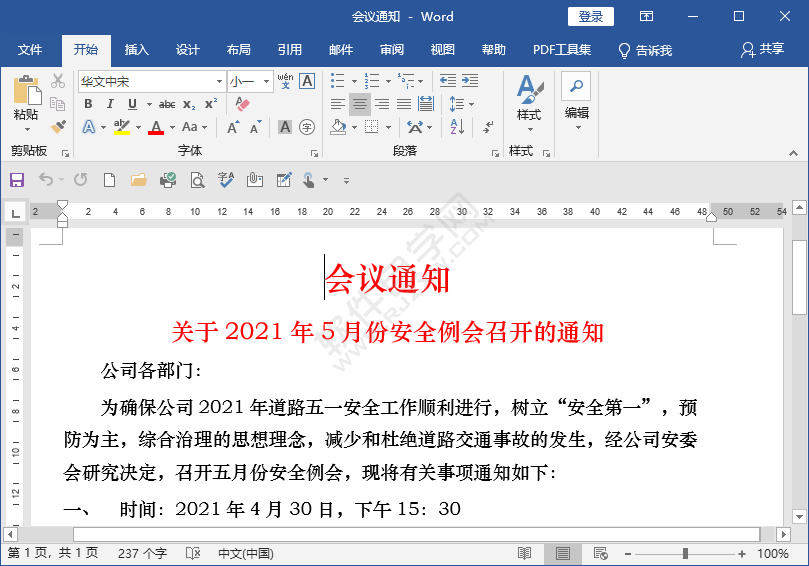Screen dimensions: 809x566
Task: Open the 文件 tab
Action: (x=29, y=50)
